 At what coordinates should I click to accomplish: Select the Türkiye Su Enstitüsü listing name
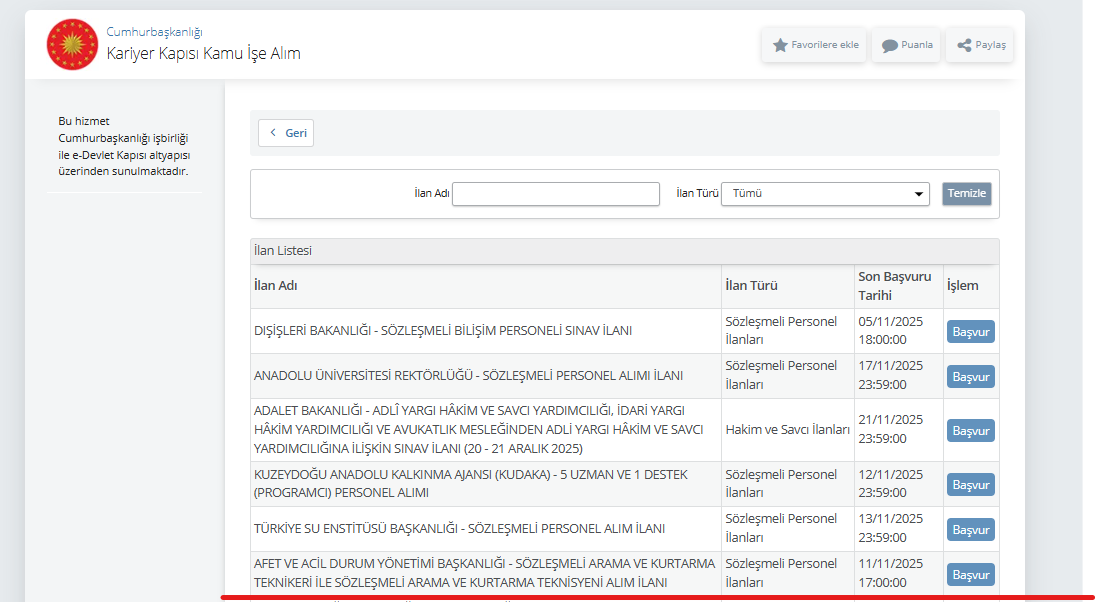[x=459, y=529]
